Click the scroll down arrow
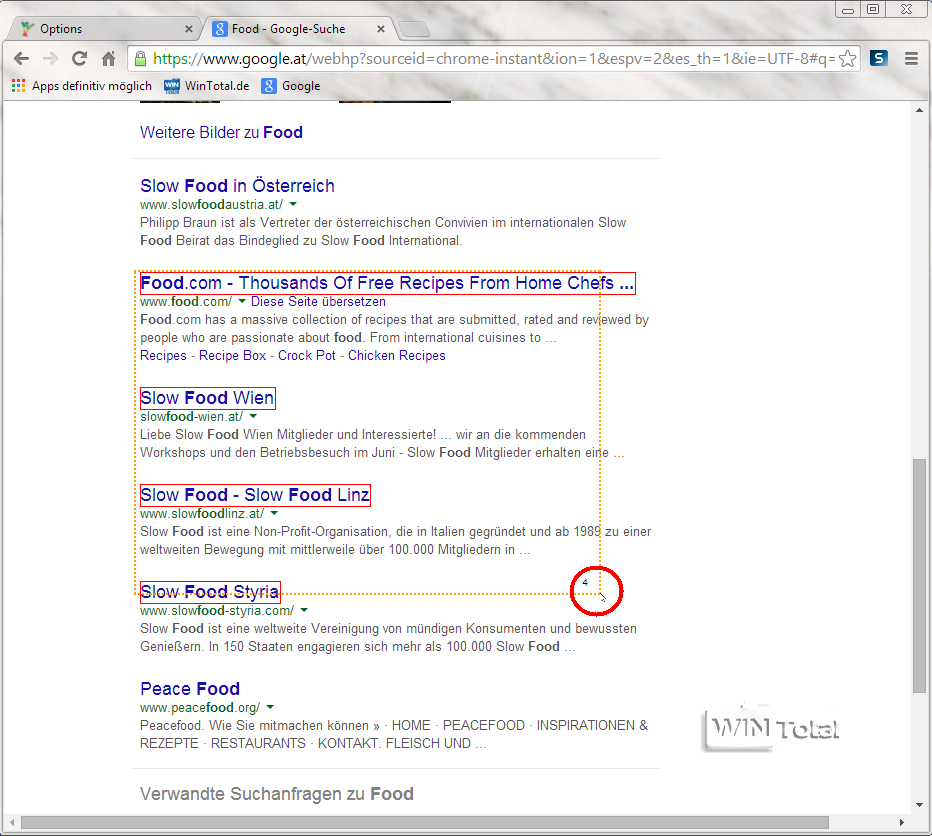This screenshot has height=836, width=932. 920,805
